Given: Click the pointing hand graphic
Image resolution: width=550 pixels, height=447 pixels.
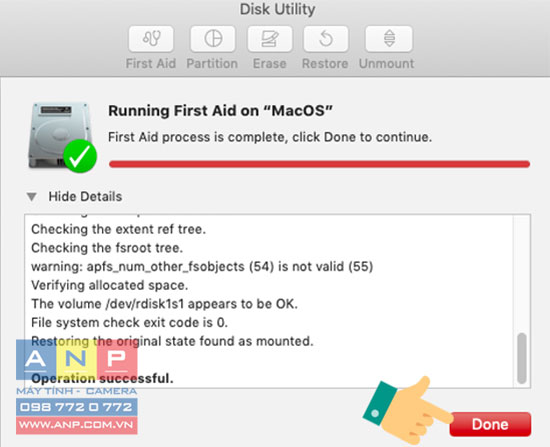Looking at the screenshot, I should [x=407, y=410].
